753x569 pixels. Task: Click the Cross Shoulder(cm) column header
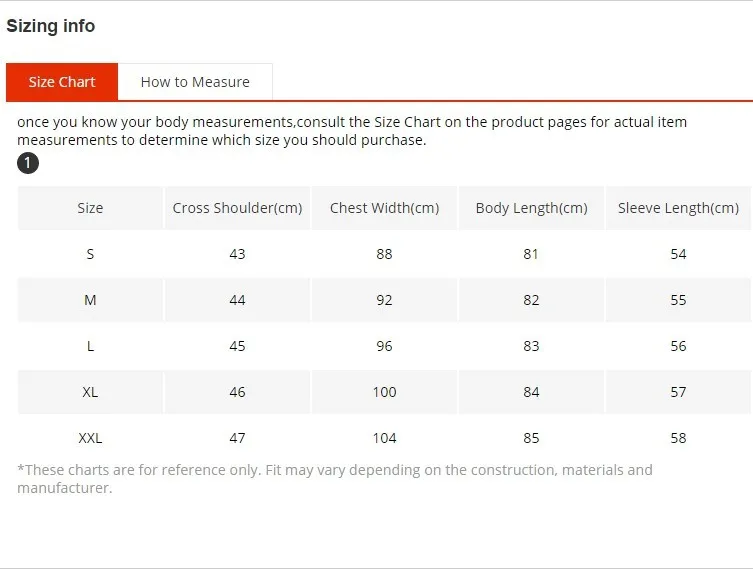(237, 208)
